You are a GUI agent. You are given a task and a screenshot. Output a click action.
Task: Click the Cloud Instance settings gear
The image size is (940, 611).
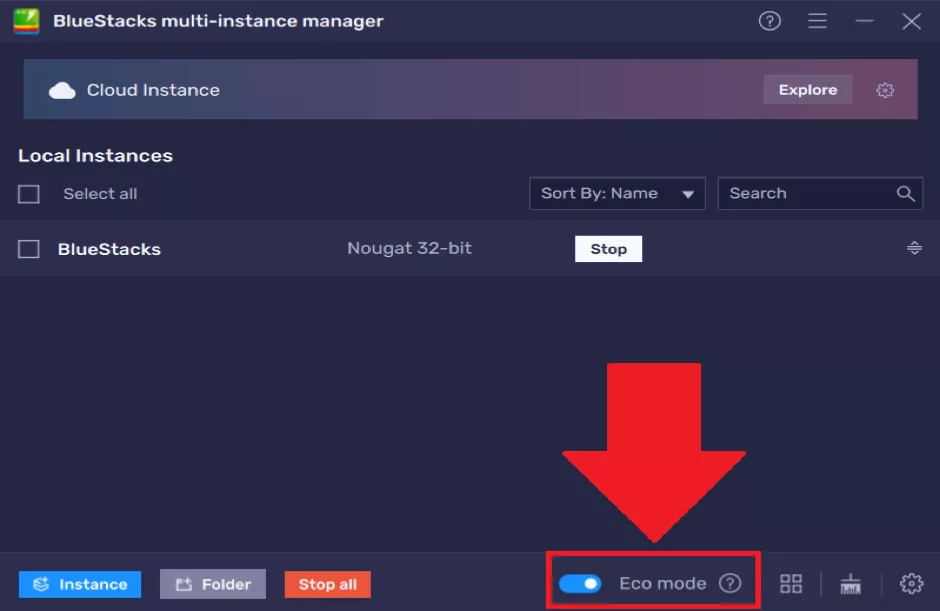tap(885, 90)
